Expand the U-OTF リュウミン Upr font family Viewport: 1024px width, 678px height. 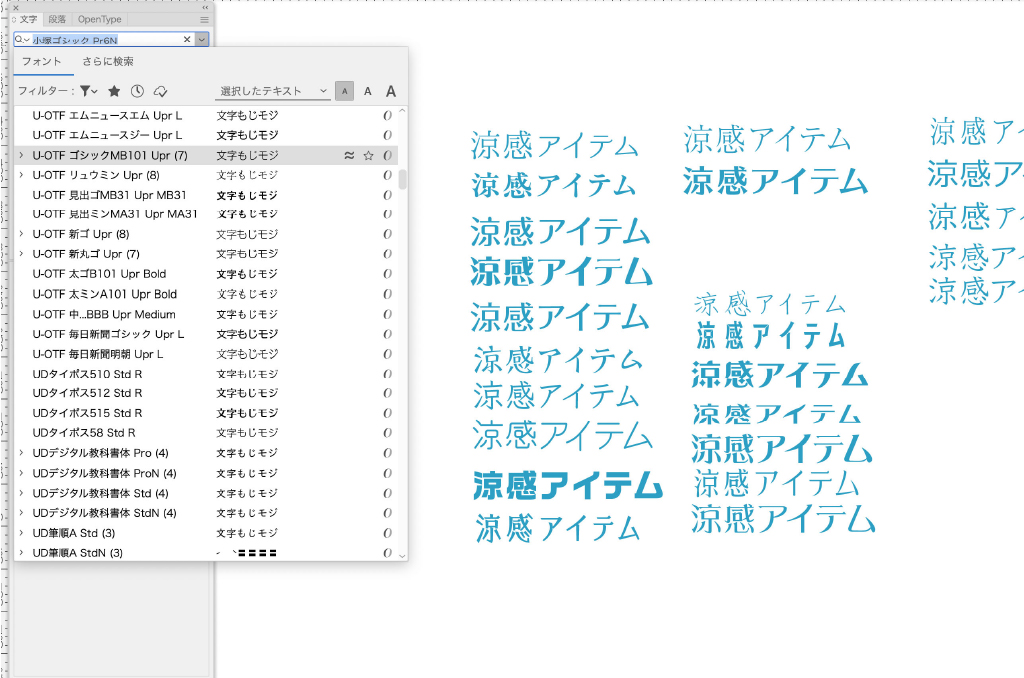[21, 175]
